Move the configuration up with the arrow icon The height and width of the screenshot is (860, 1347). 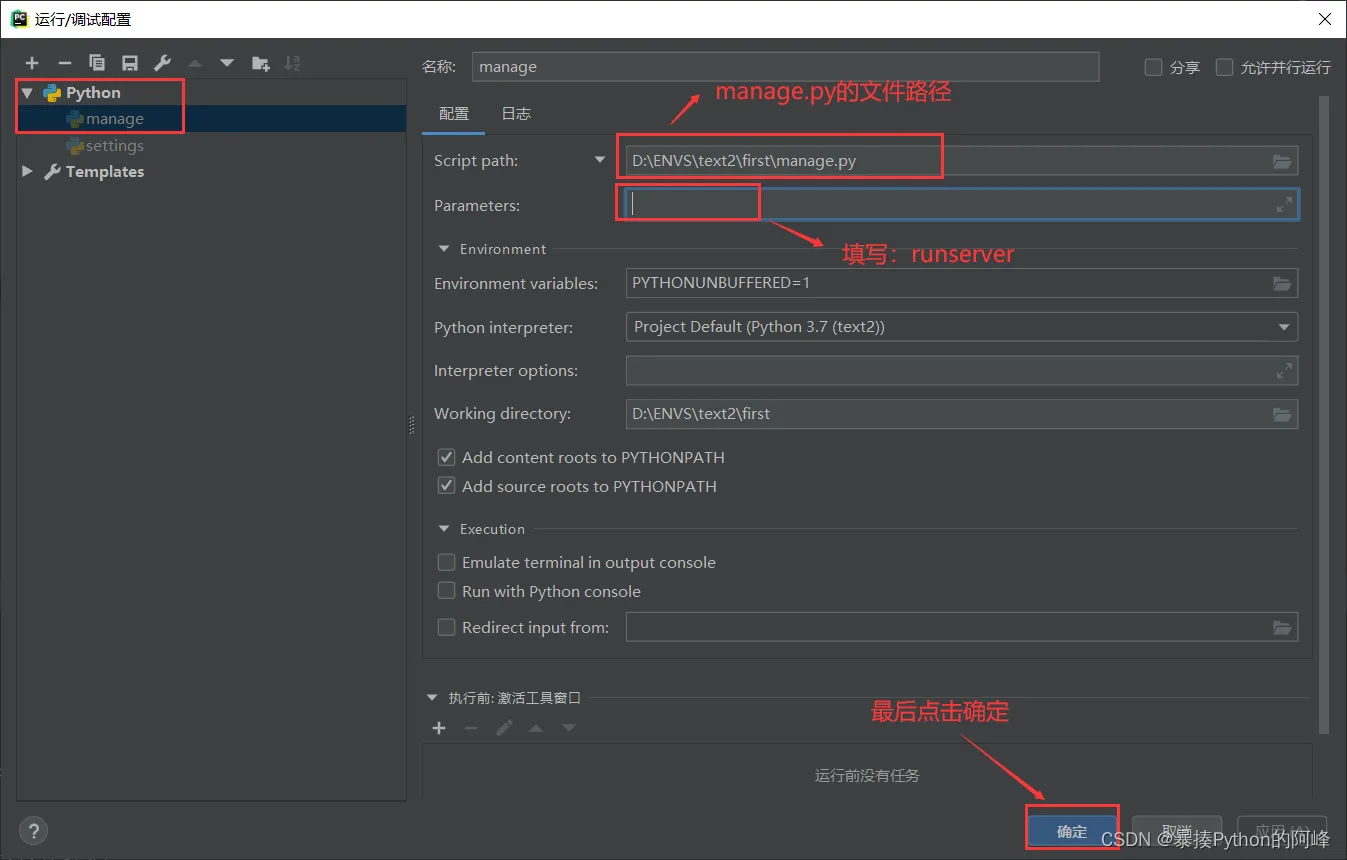tap(195, 63)
